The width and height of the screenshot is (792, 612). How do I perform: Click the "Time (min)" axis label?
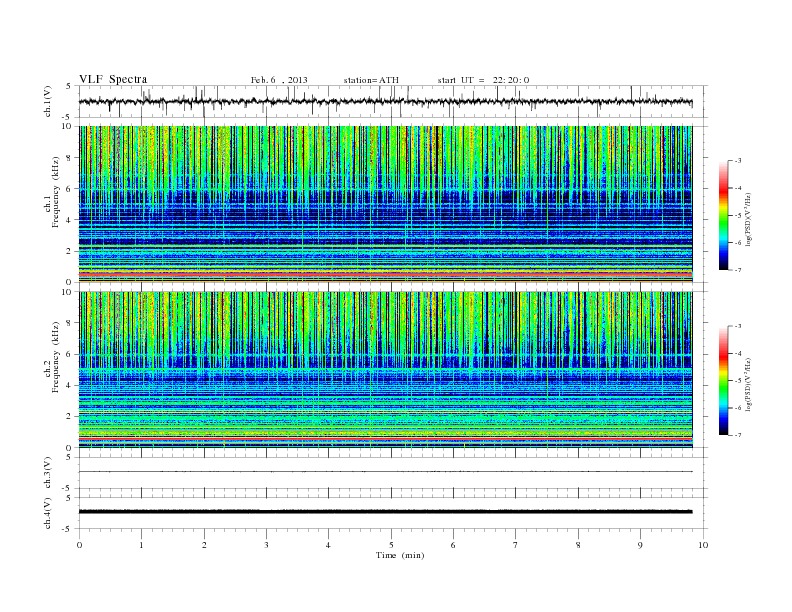click(400, 555)
